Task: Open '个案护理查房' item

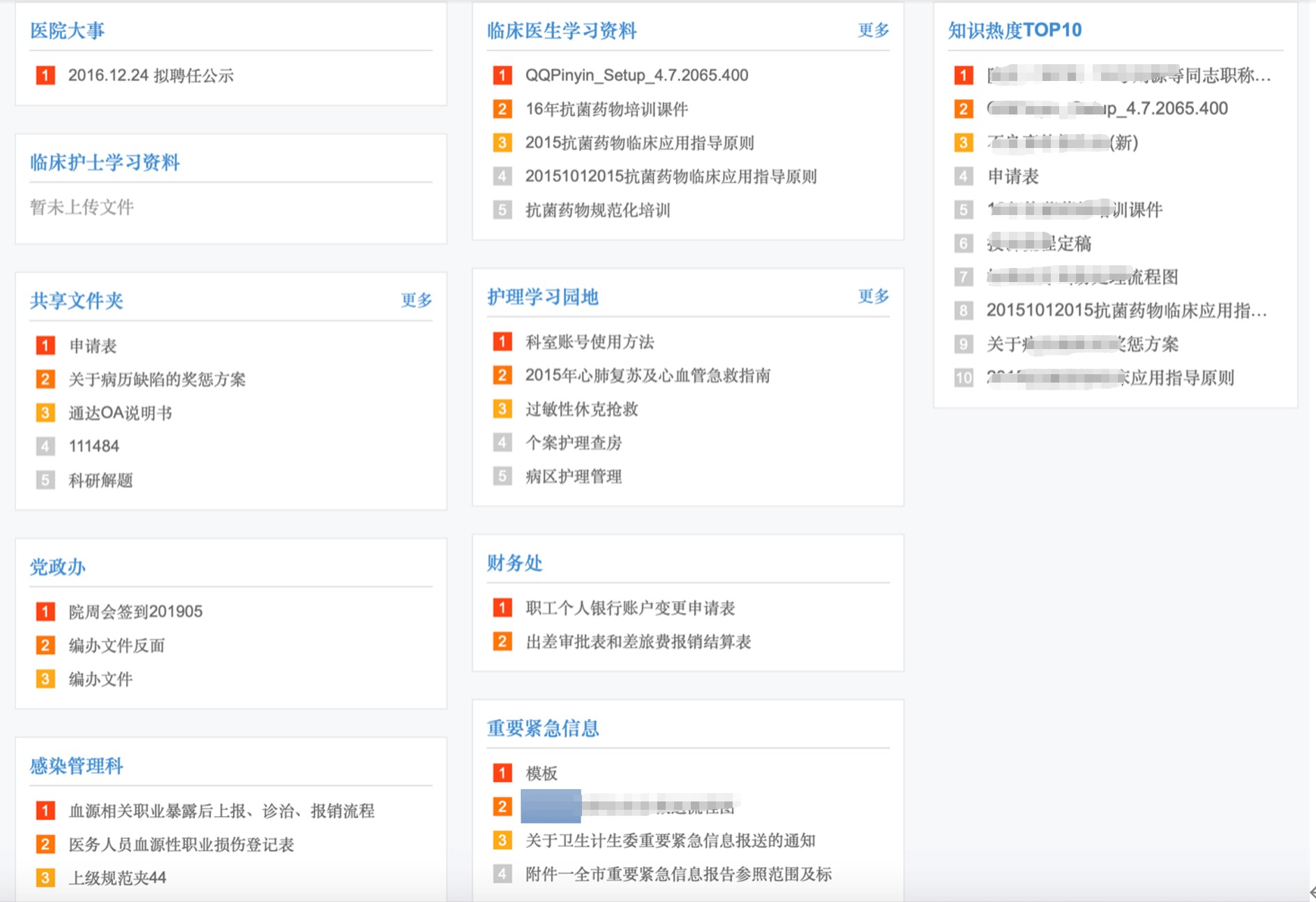Action: click(573, 443)
